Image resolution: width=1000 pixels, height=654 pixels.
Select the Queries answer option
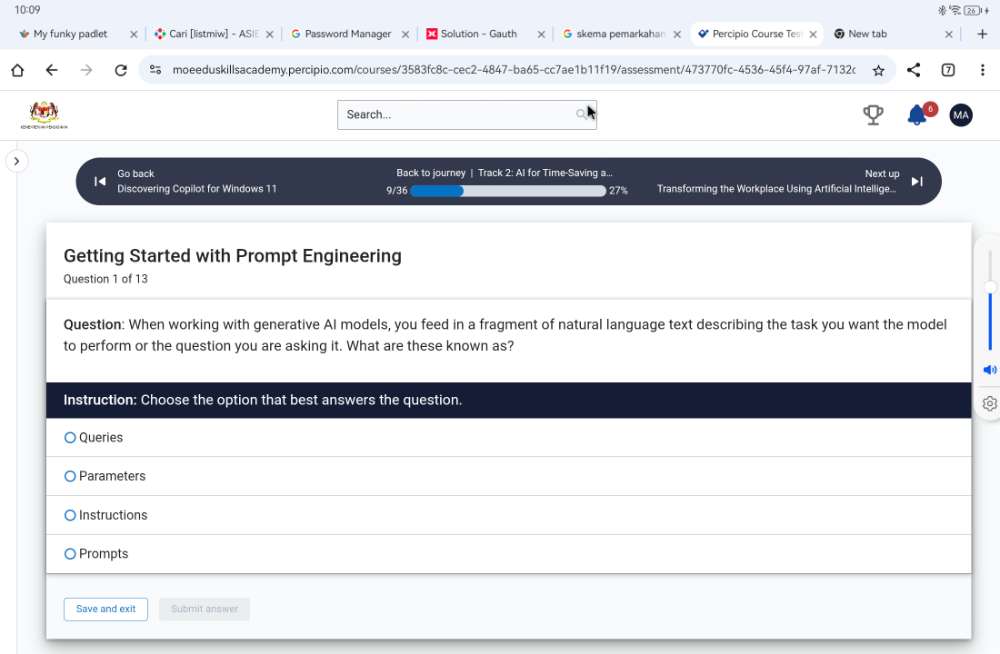pos(70,438)
